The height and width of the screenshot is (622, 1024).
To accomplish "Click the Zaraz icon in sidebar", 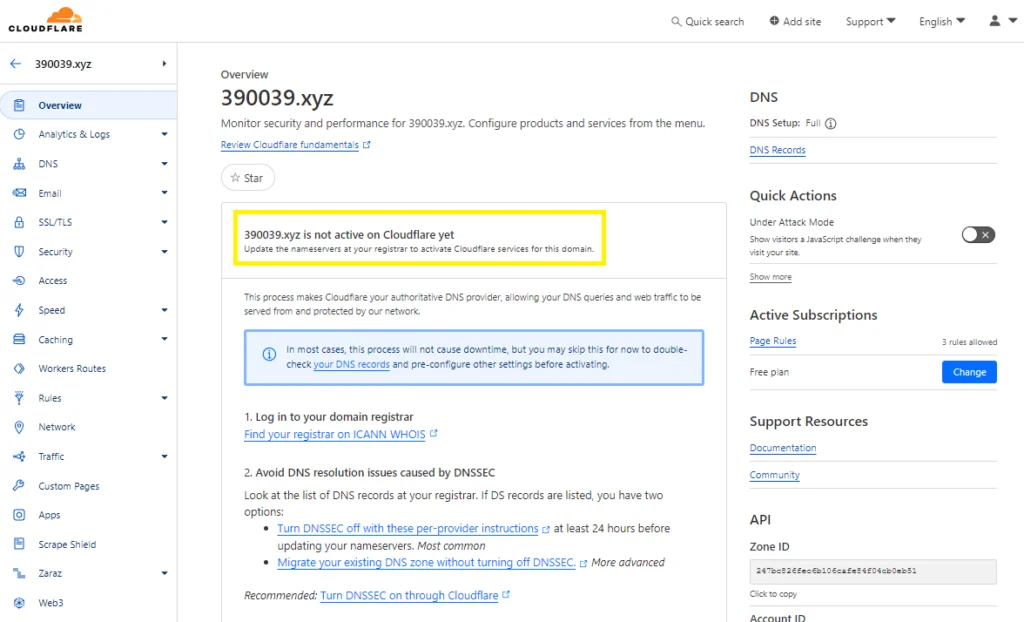I will (x=19, y=573).
